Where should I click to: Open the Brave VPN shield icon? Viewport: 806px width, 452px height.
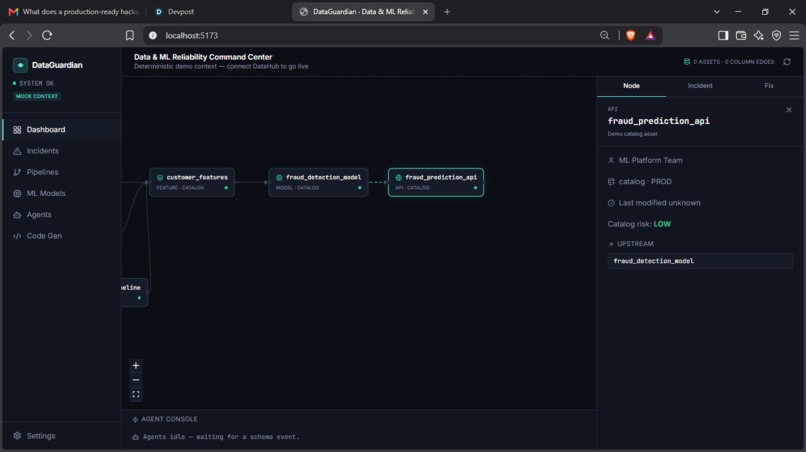(776, 35)
